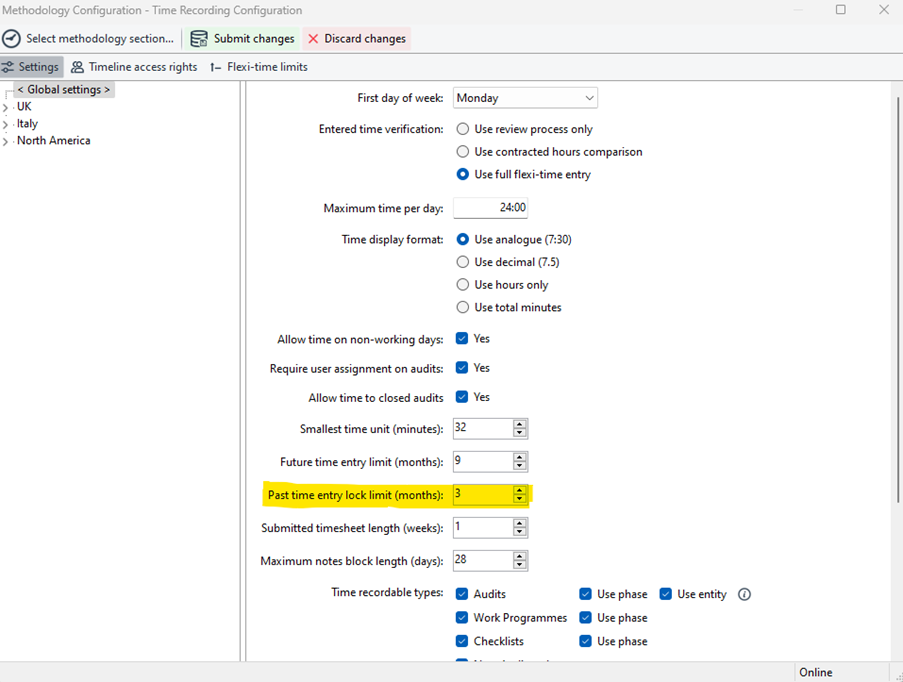Decrease Maximum notes block length days
The image size is (903, 682).
click(x=519, y=564)
